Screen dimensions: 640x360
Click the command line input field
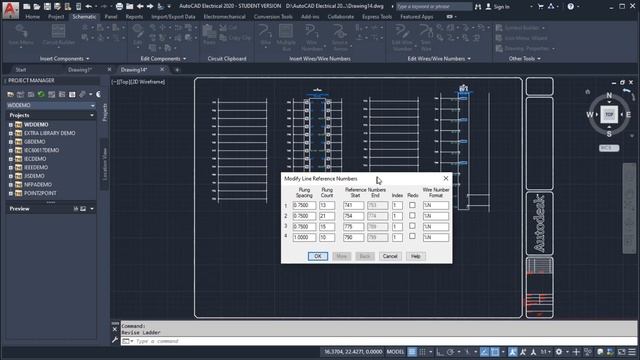coord(380,341)
